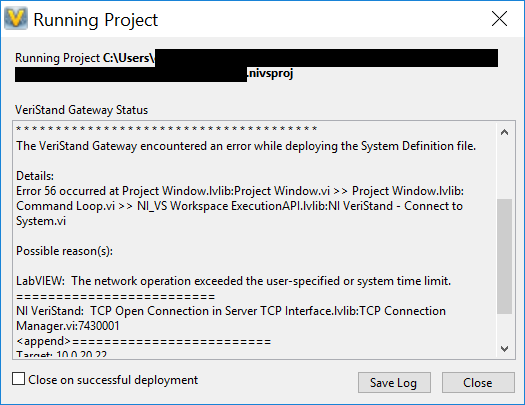Enable Close on successful deployment checkbox
Image resolution: width=525 pixels, height=405 pixels.
(18, 379)
